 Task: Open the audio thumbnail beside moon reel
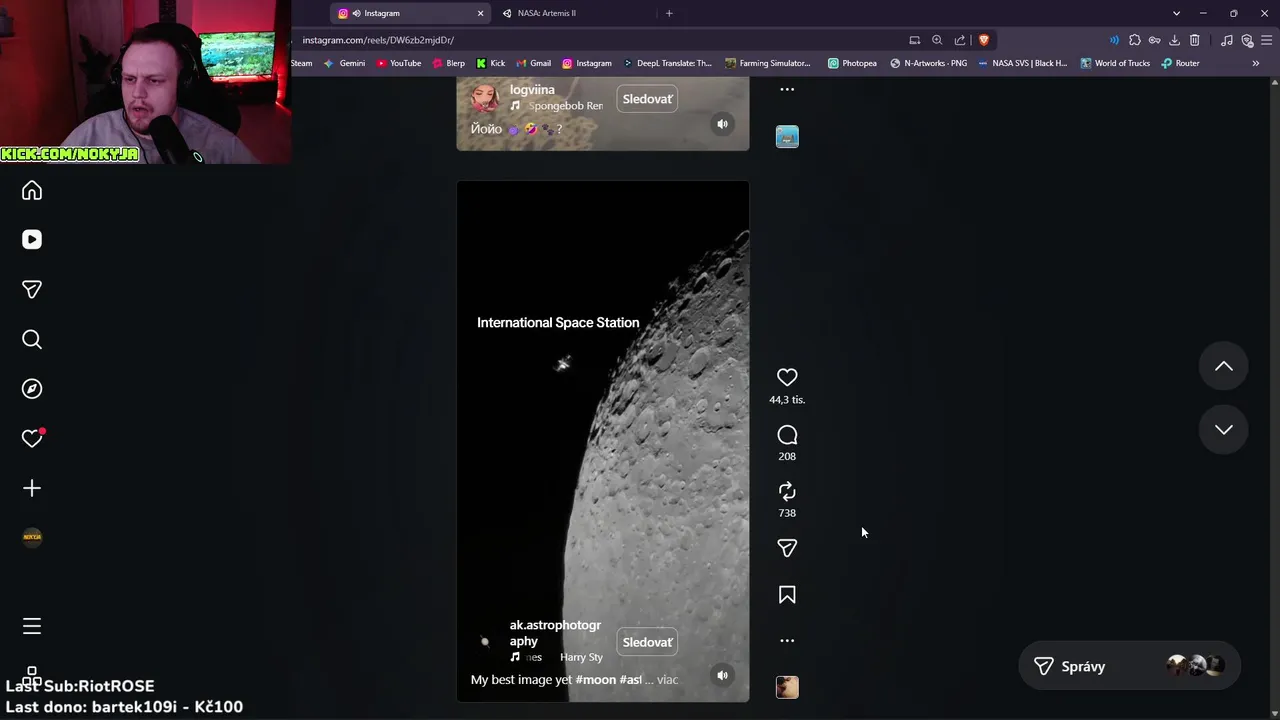pyautogui.click(x=787, y=687)
